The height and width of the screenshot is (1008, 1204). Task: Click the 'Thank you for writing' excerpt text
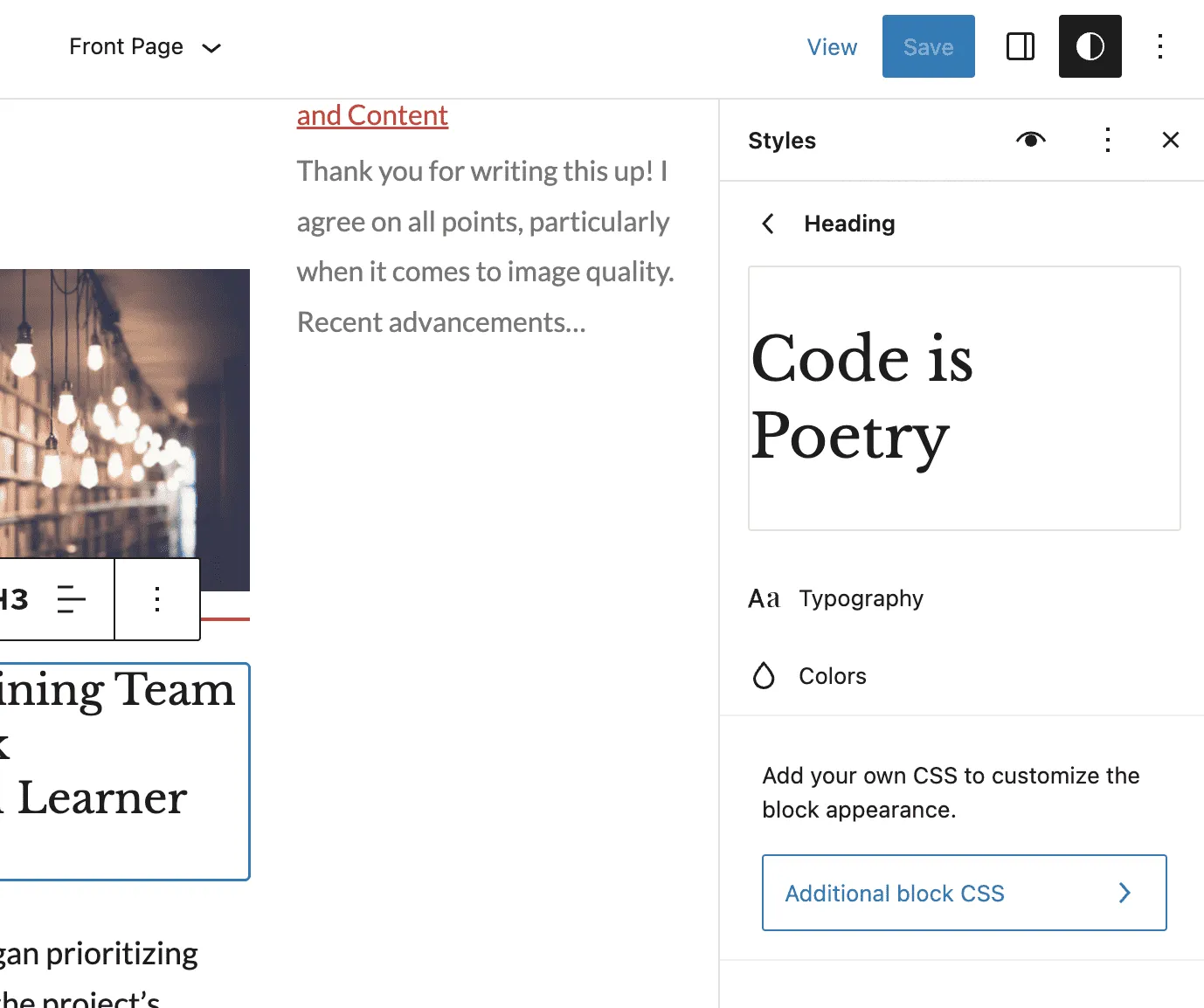485,246
